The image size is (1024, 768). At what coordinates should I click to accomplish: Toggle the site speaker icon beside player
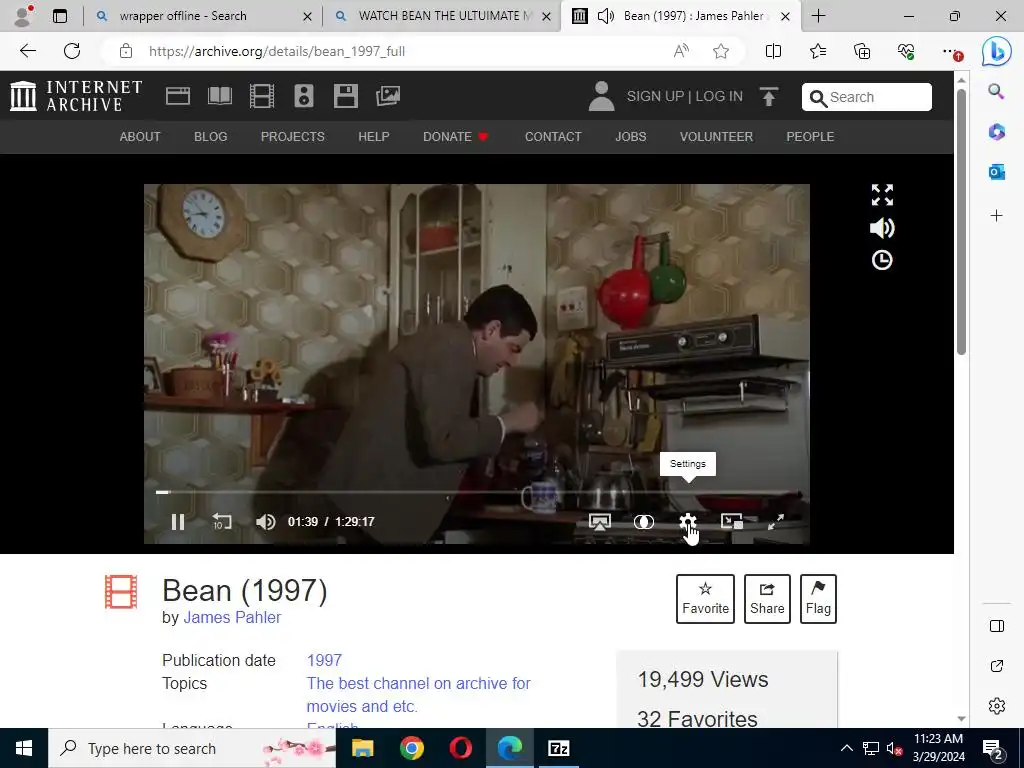click(882, 228)
